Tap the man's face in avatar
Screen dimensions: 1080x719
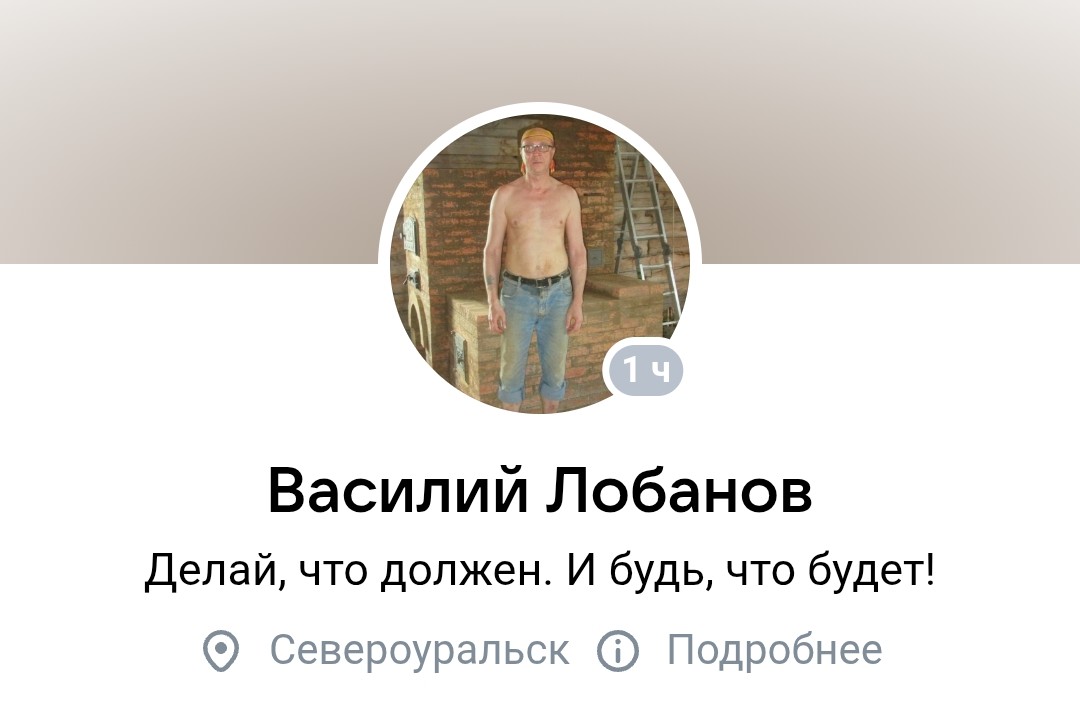(536, 153)
